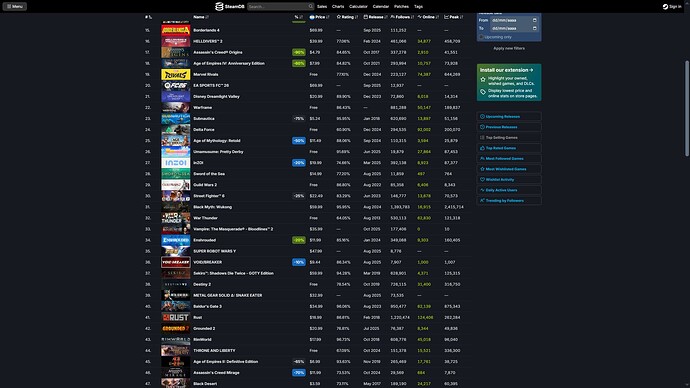Open the Baldur's Gate 3 game link
690x388 pixels.
click(207, 307)
